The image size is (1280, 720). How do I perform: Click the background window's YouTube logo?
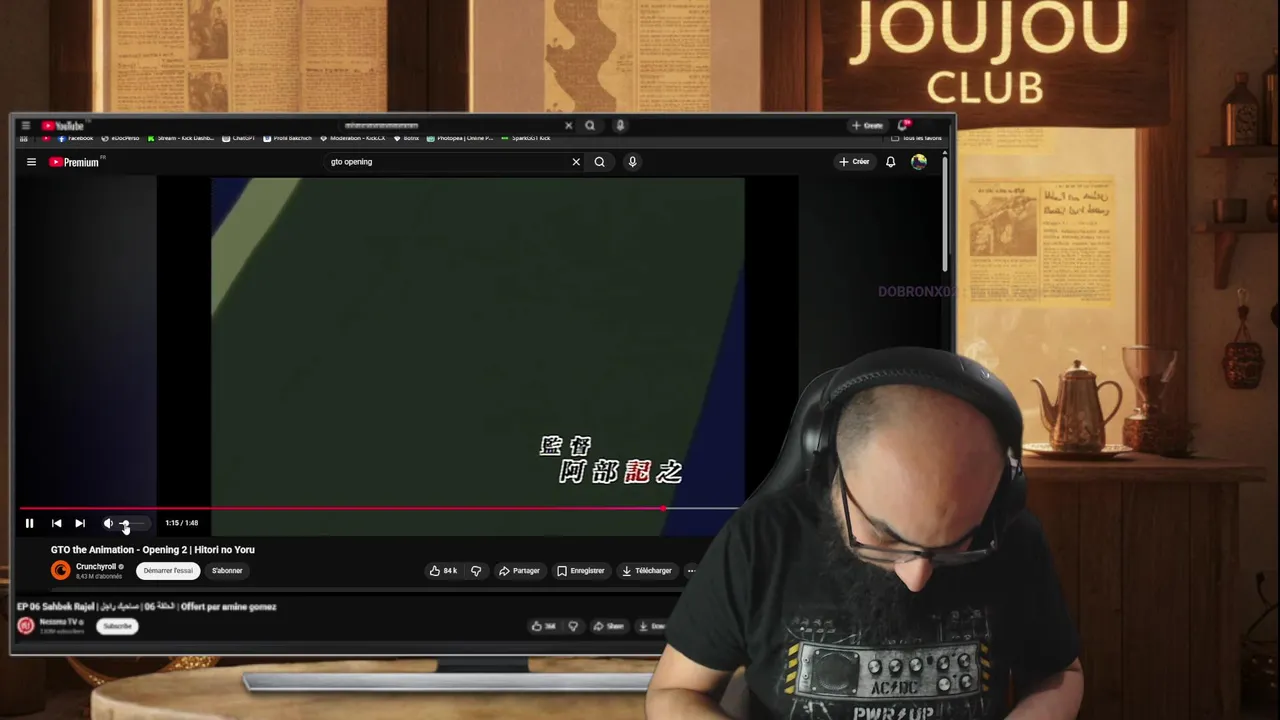click(63, 126)
